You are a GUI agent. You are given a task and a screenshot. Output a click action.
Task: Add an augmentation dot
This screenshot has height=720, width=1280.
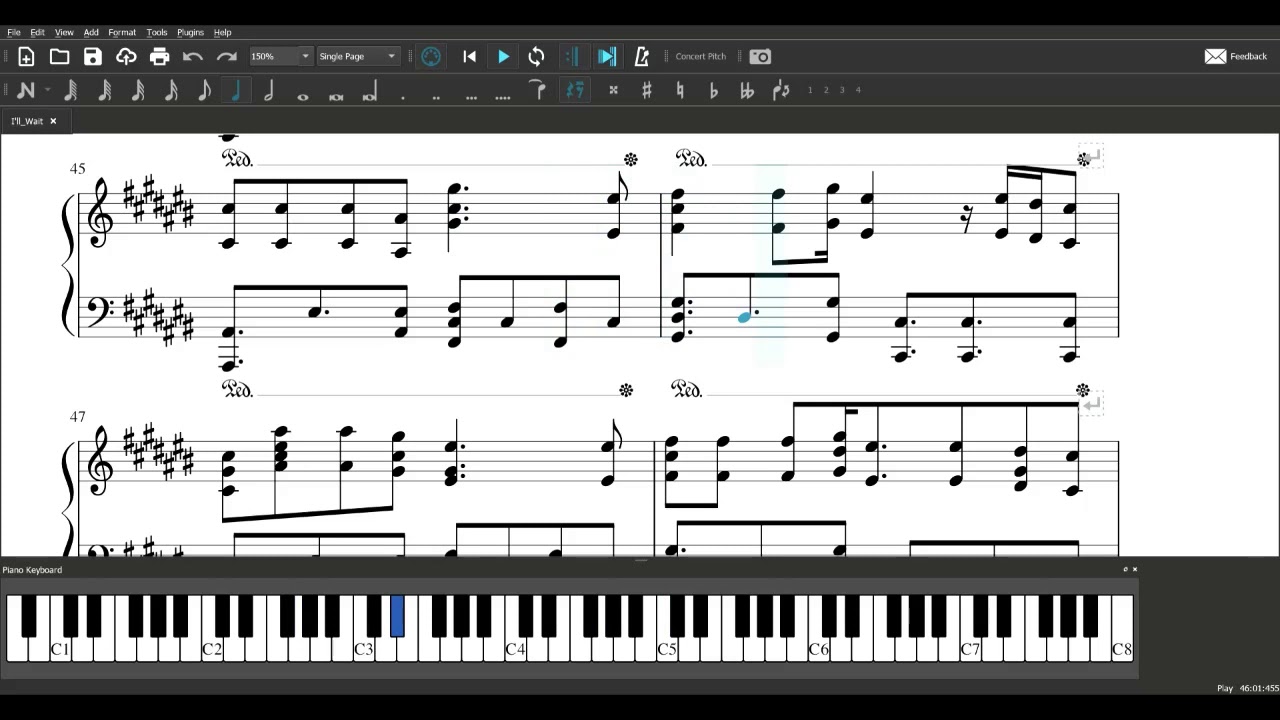tap(403, 96)
